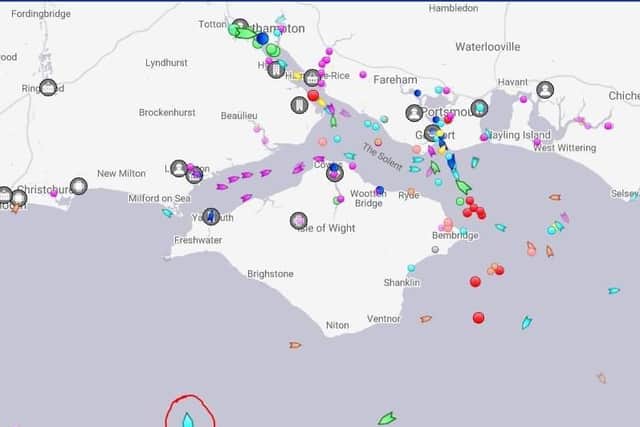
Task: Click the Milford on Sea label
Action: pos(159,198)
